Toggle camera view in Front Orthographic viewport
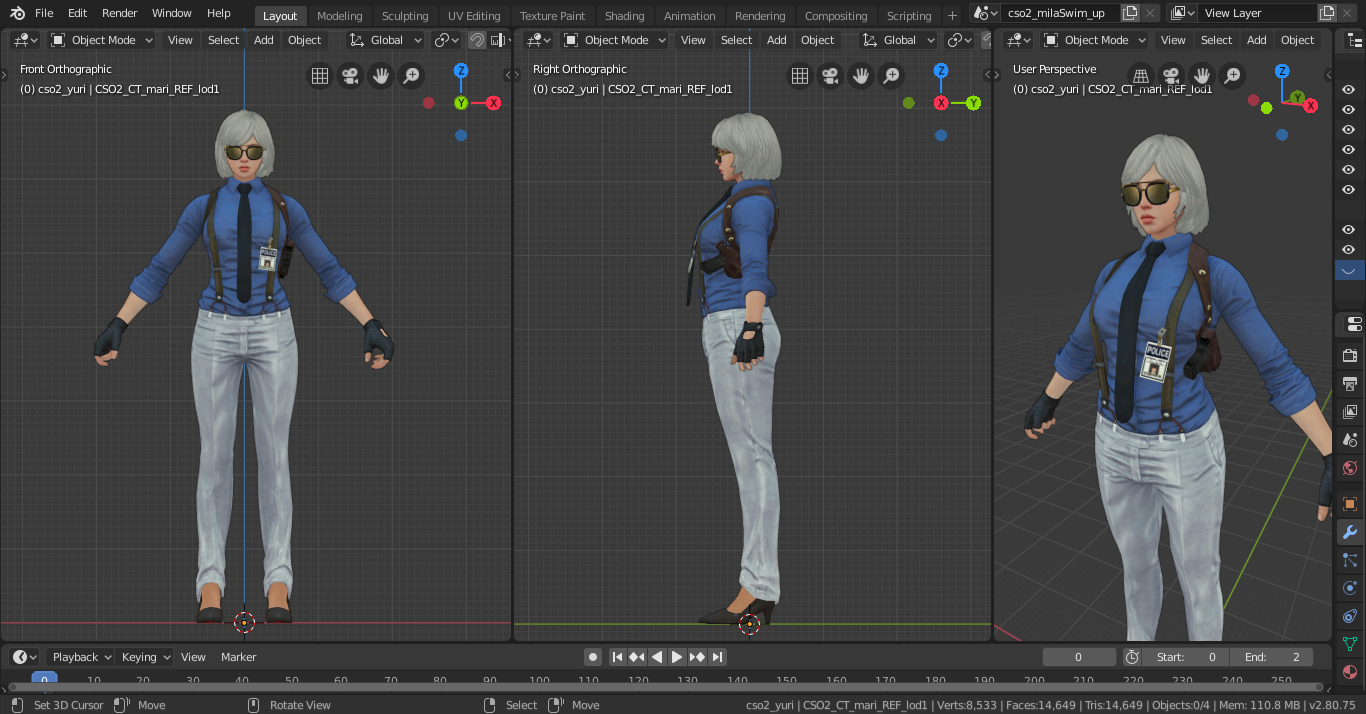This screenshot has width=1366, height=714. pyautogui.click(x=350, y=76)
